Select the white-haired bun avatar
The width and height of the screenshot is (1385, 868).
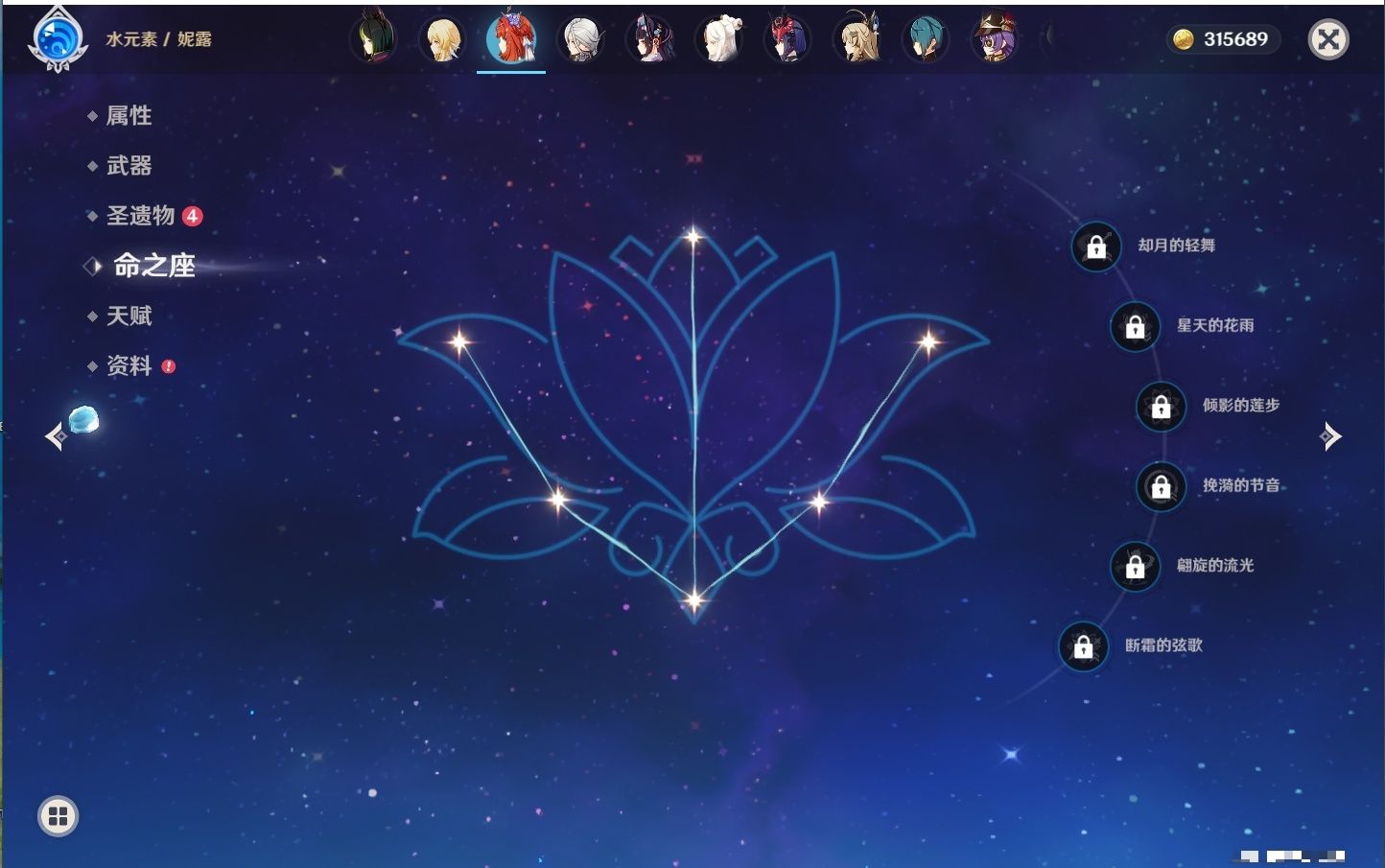719,39
